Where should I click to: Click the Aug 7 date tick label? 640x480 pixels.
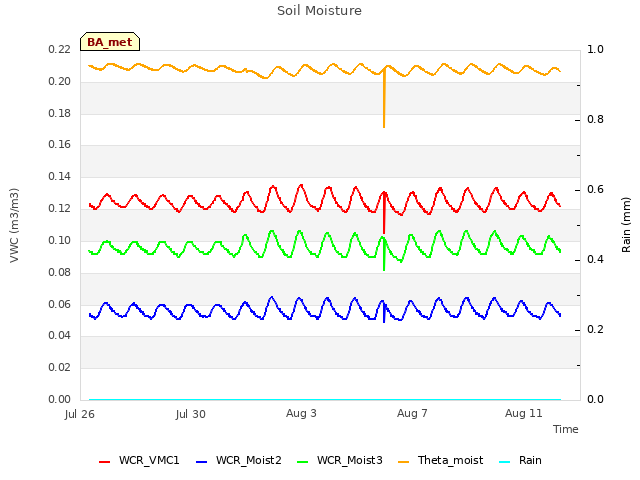pyautogui.click(x=412, y=413)
